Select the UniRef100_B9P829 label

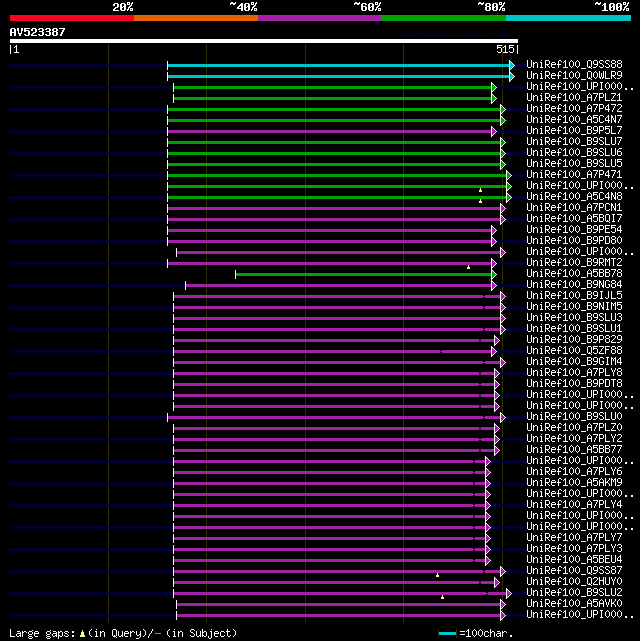[574, 339]
